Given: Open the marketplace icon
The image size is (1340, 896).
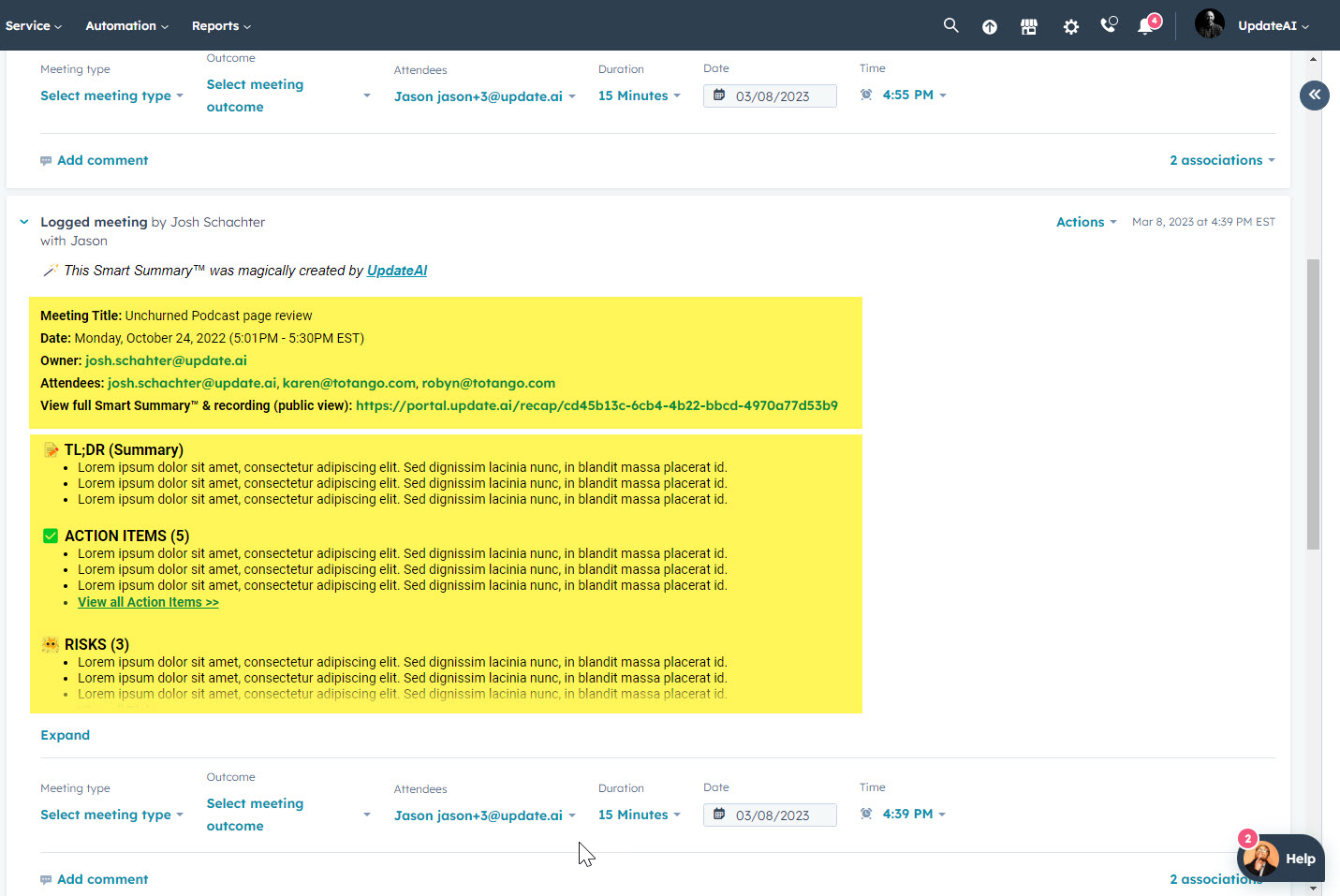Looking at the screenshot, I should pos(1029,26).
